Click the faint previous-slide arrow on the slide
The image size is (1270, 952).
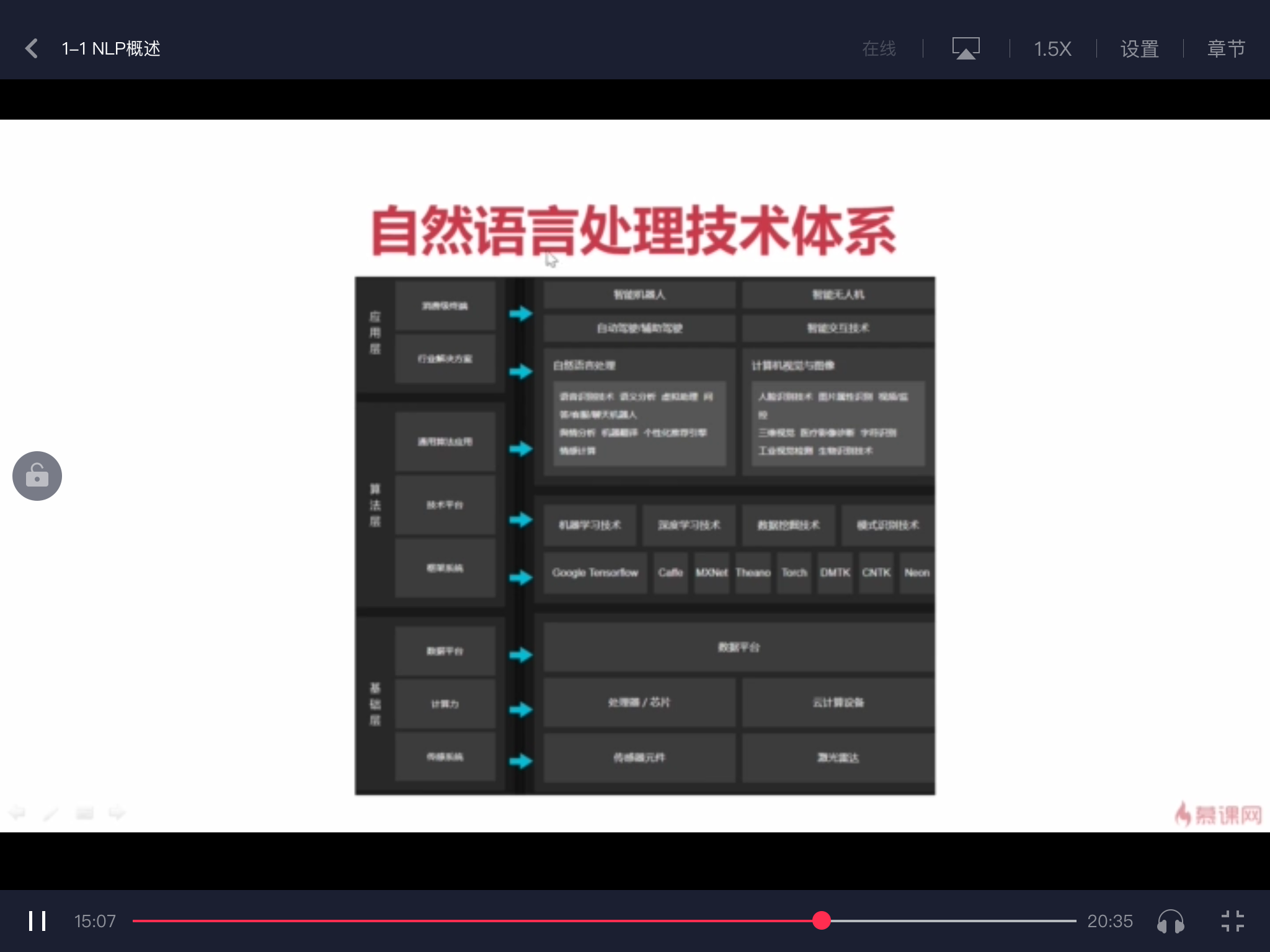point(17,813)
